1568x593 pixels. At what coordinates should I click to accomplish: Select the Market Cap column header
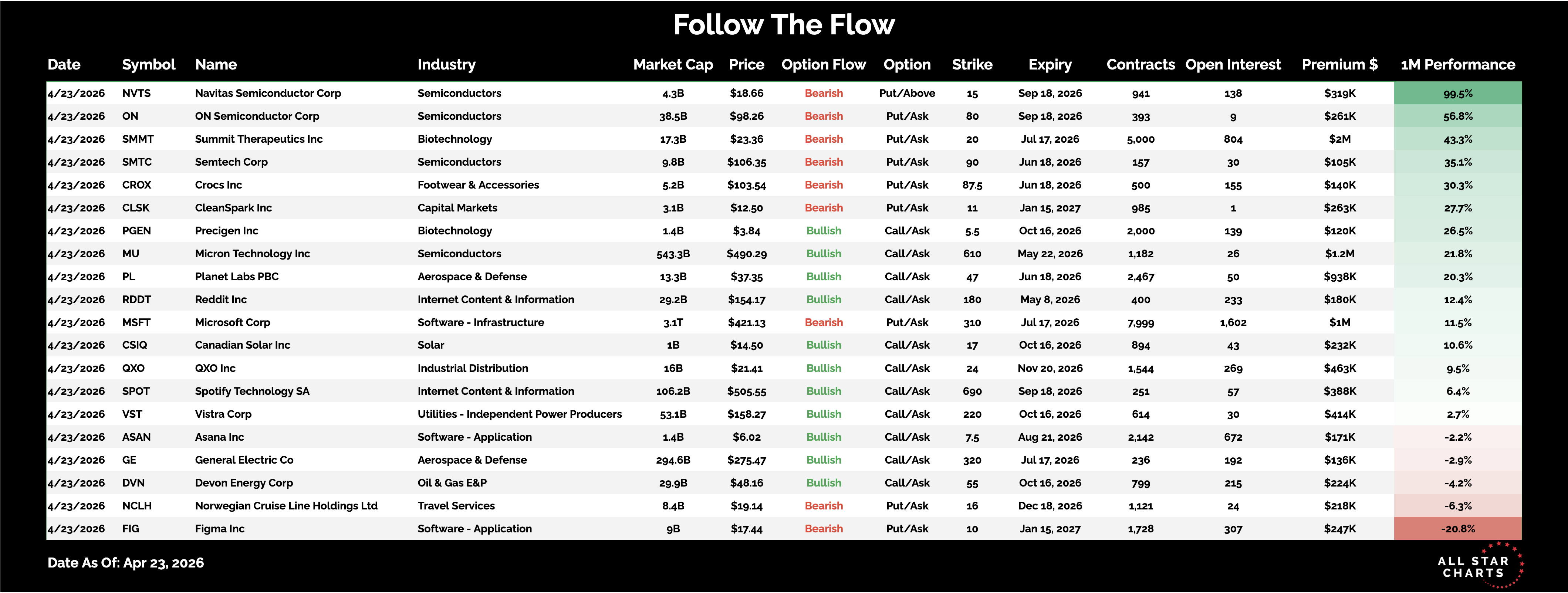click(673, 64)
